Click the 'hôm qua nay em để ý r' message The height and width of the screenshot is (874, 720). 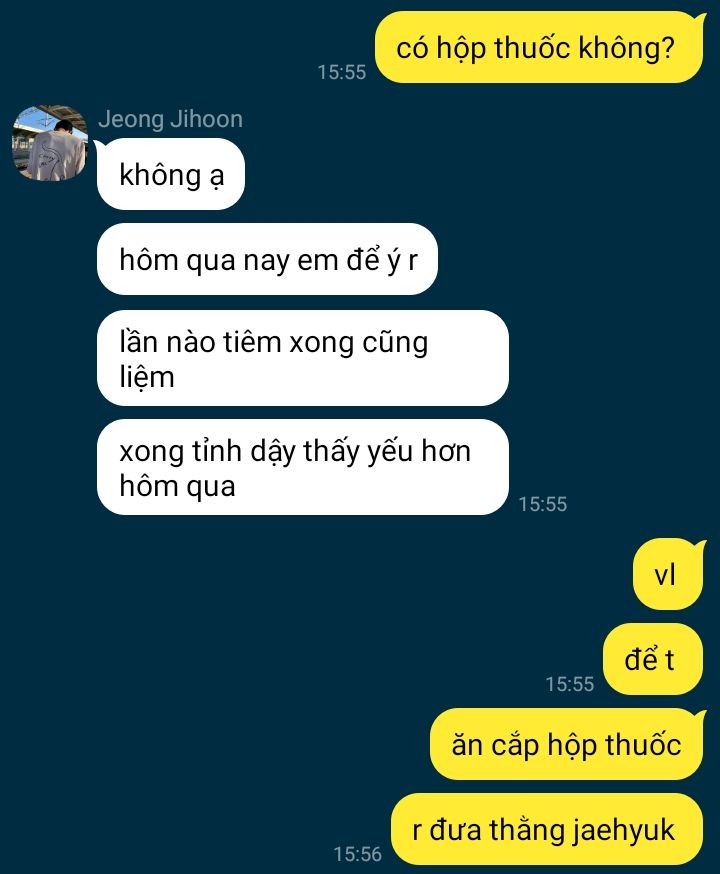pos(267,259)
